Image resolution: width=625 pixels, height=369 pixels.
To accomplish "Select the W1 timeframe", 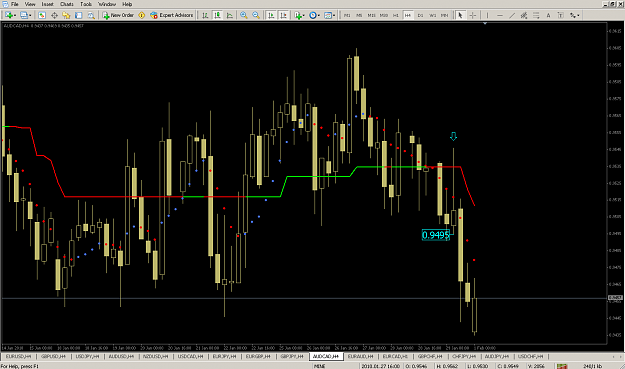I will pos(432,15).
